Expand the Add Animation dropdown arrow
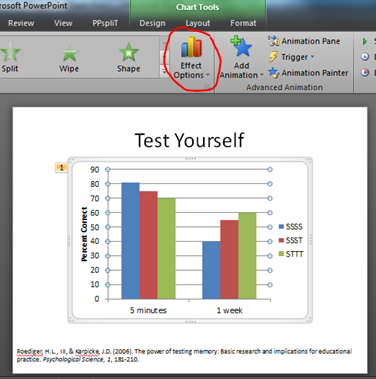 pyautogui.click(x=262, y=75)
